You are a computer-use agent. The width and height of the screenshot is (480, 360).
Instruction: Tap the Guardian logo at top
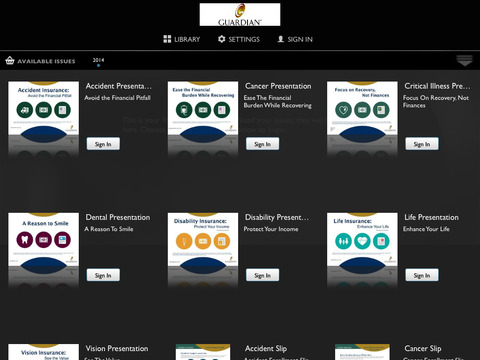(x=240, y=15)
